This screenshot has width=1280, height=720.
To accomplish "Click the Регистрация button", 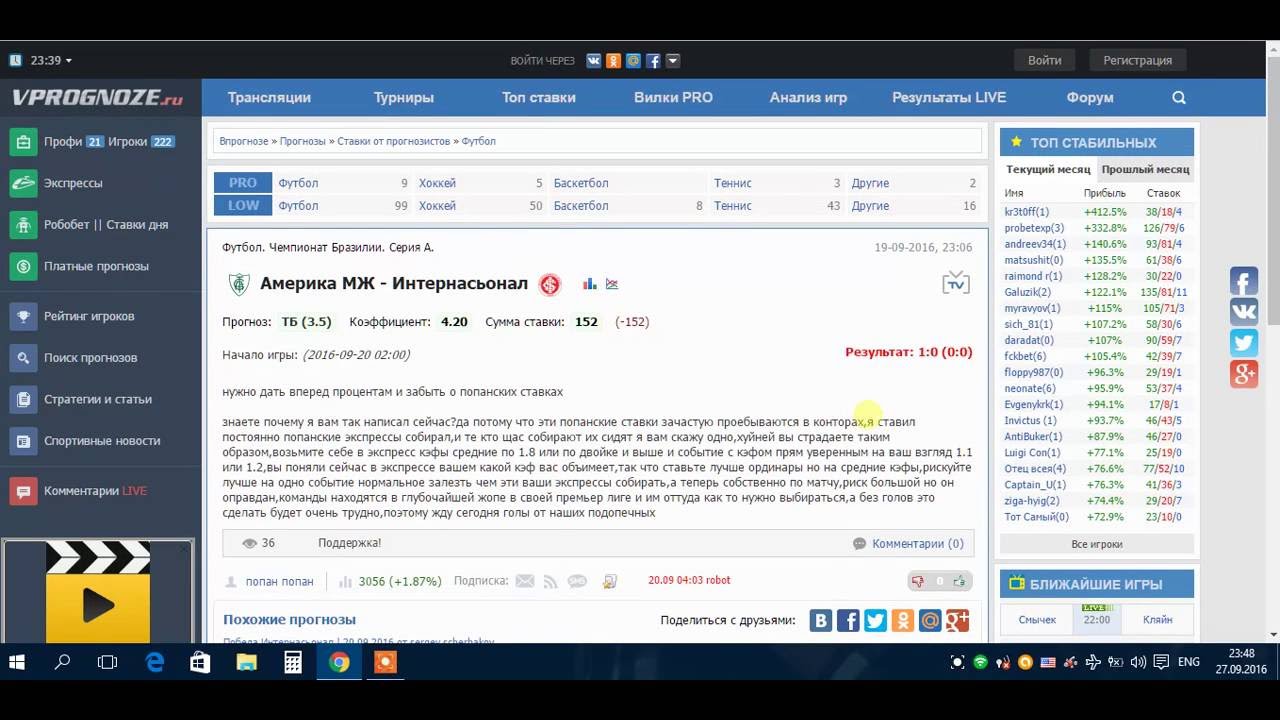I will [1137, 60].
